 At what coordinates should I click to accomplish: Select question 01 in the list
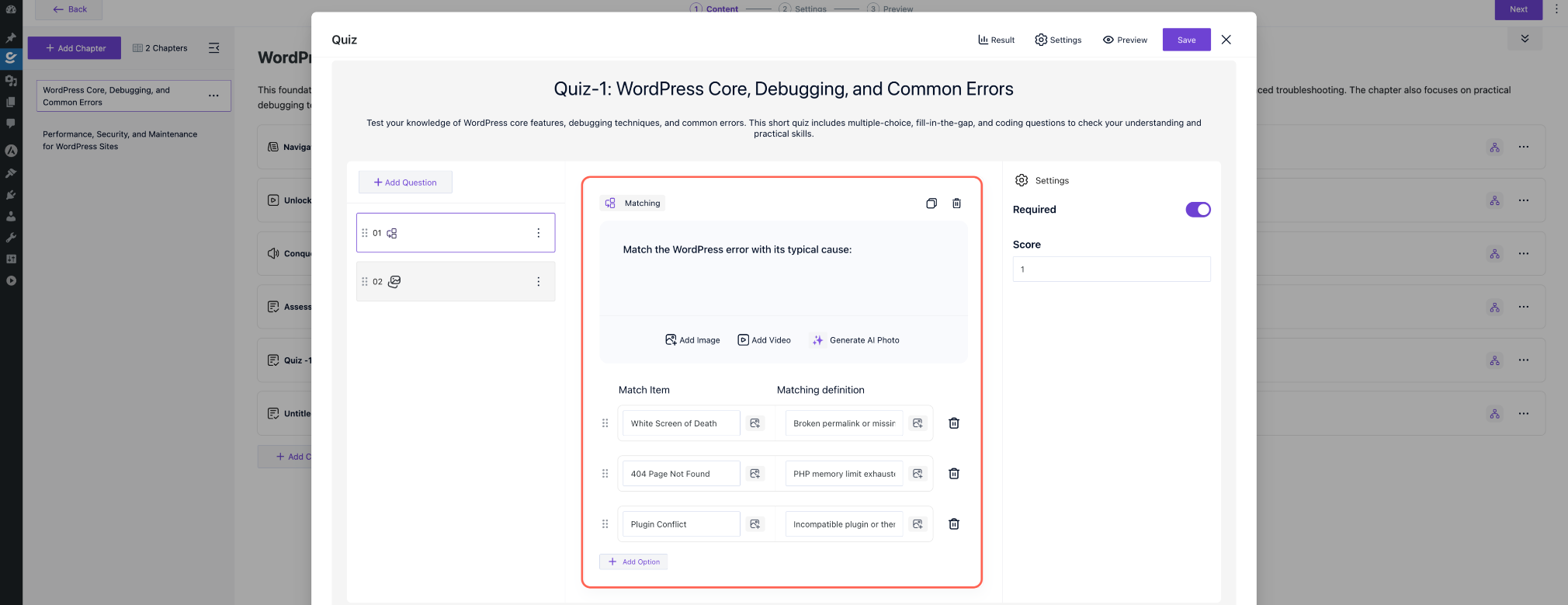pos(456,233)
